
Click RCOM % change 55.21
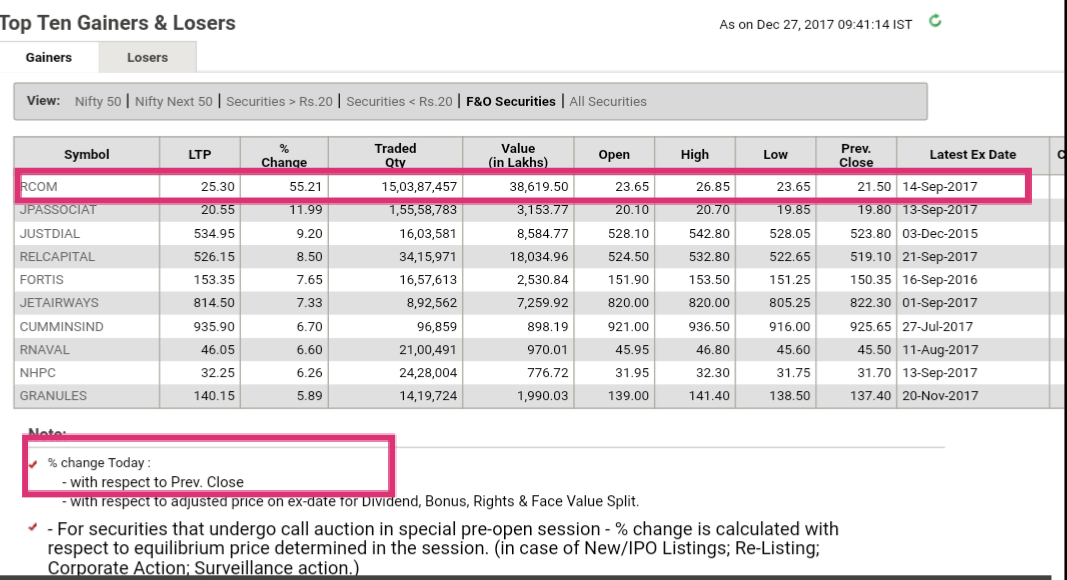pos(306,187)
